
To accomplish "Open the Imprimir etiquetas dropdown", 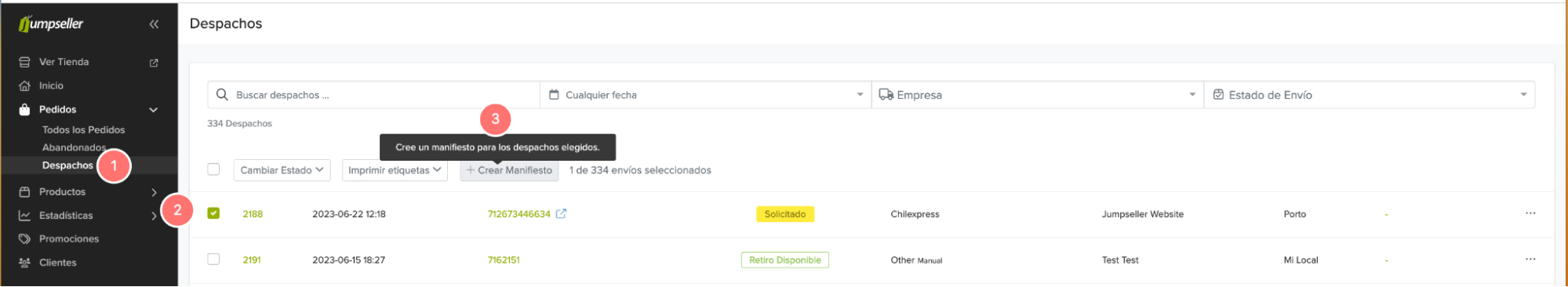I will pyautogui.click(x=395, y=170).
